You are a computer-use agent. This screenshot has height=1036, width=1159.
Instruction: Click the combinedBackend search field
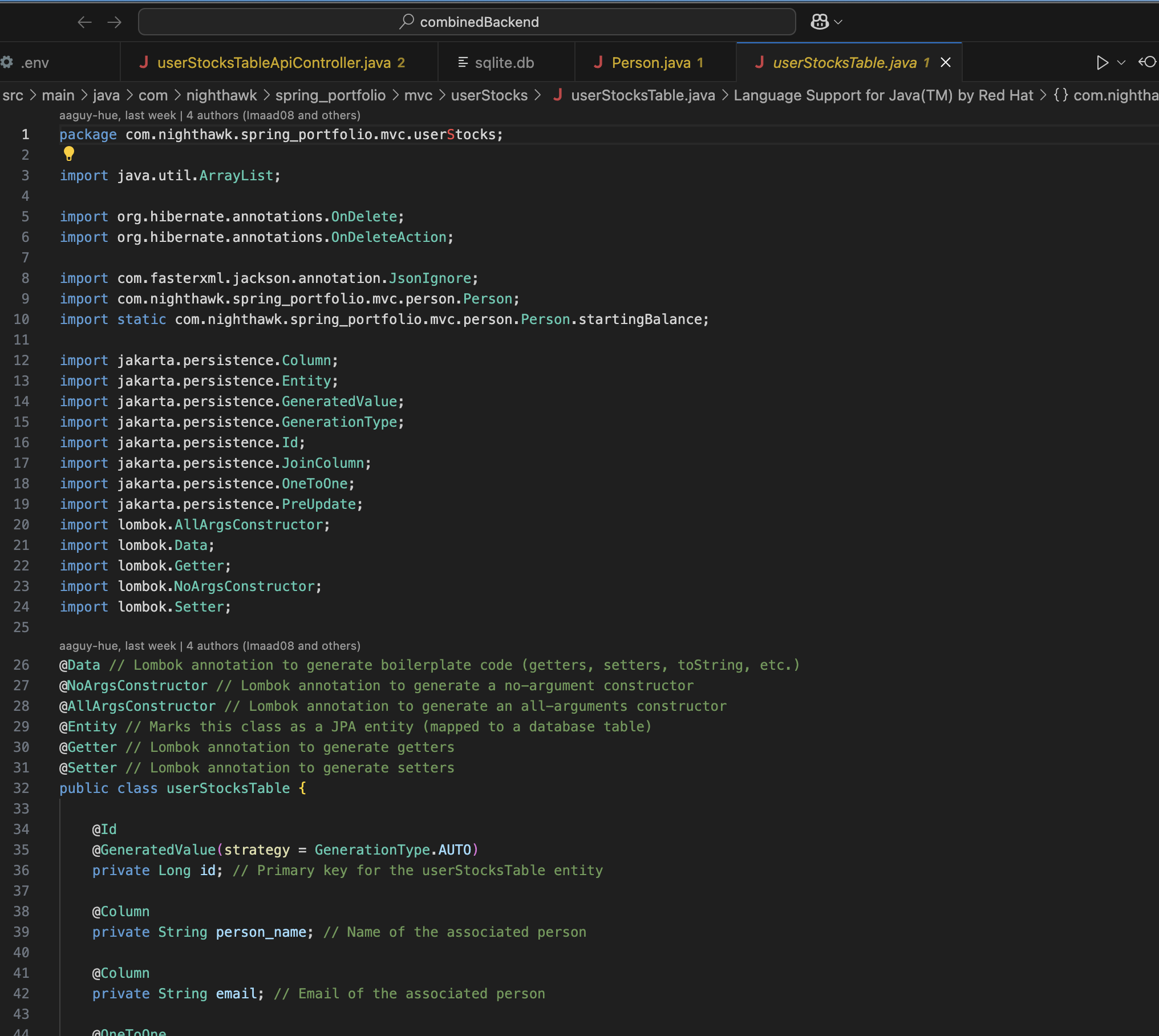[x=467, y=22]
